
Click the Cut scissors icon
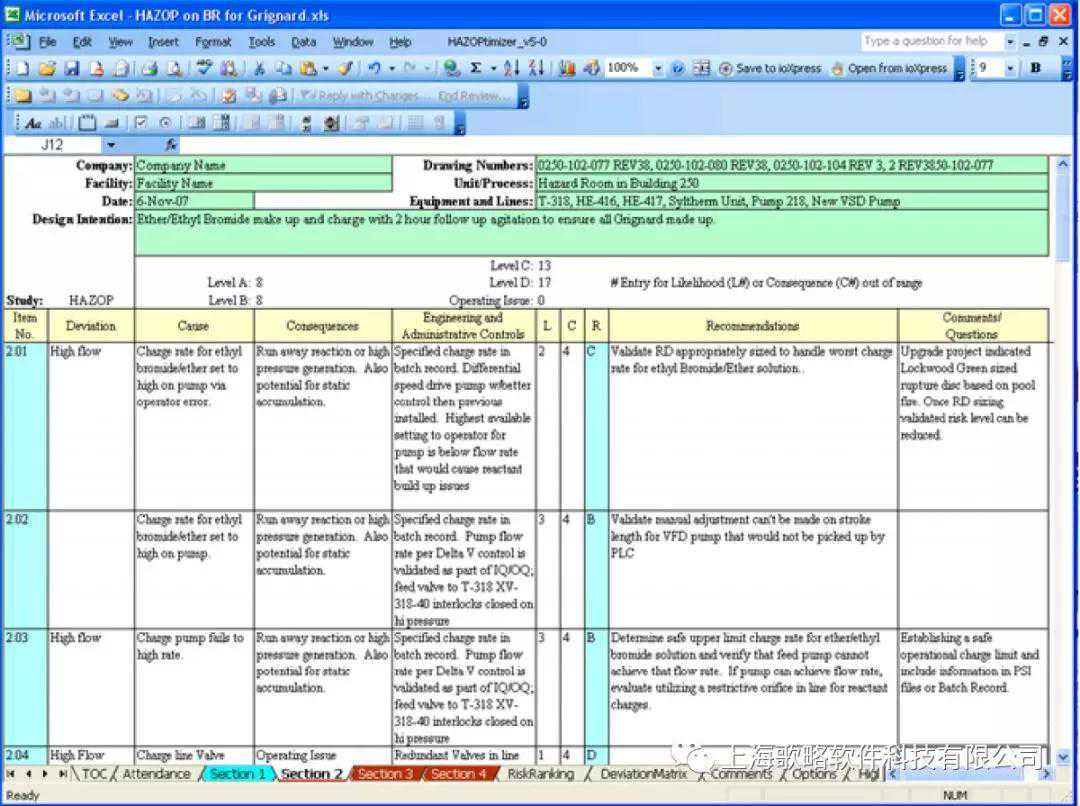click(x=259, y=69)
